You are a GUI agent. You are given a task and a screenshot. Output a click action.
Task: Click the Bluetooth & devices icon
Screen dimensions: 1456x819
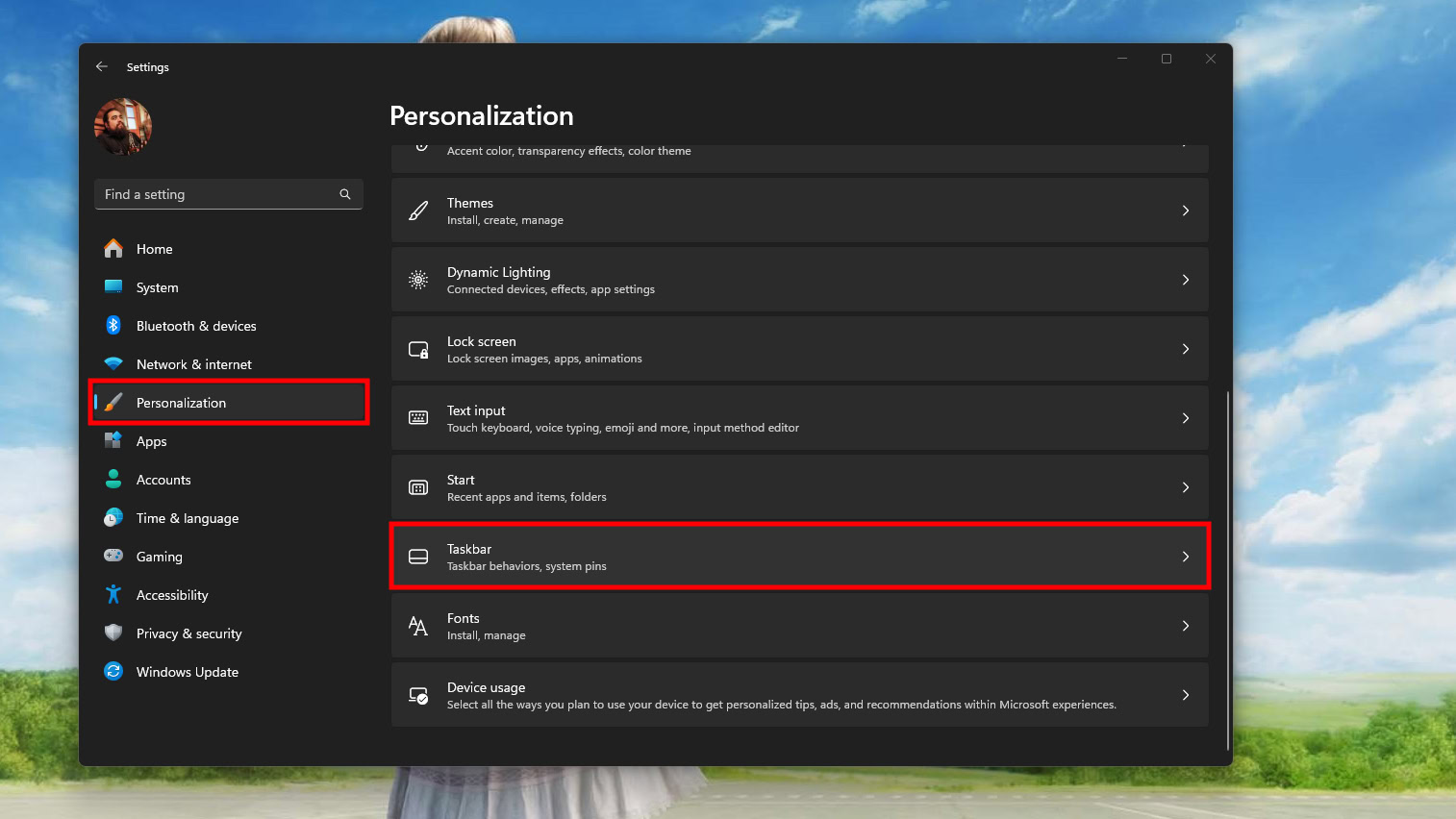tap(113, 326)
